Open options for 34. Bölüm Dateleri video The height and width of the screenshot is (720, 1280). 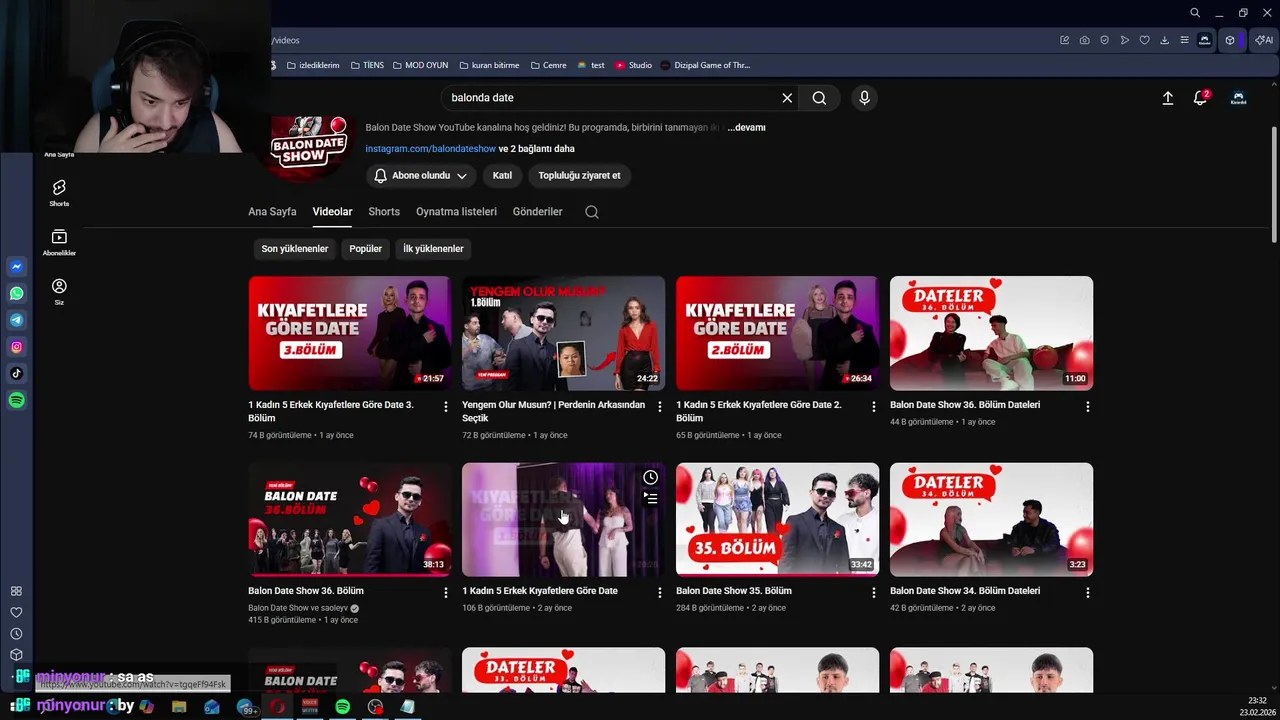pyautogui.click(x=1087, y=592)
